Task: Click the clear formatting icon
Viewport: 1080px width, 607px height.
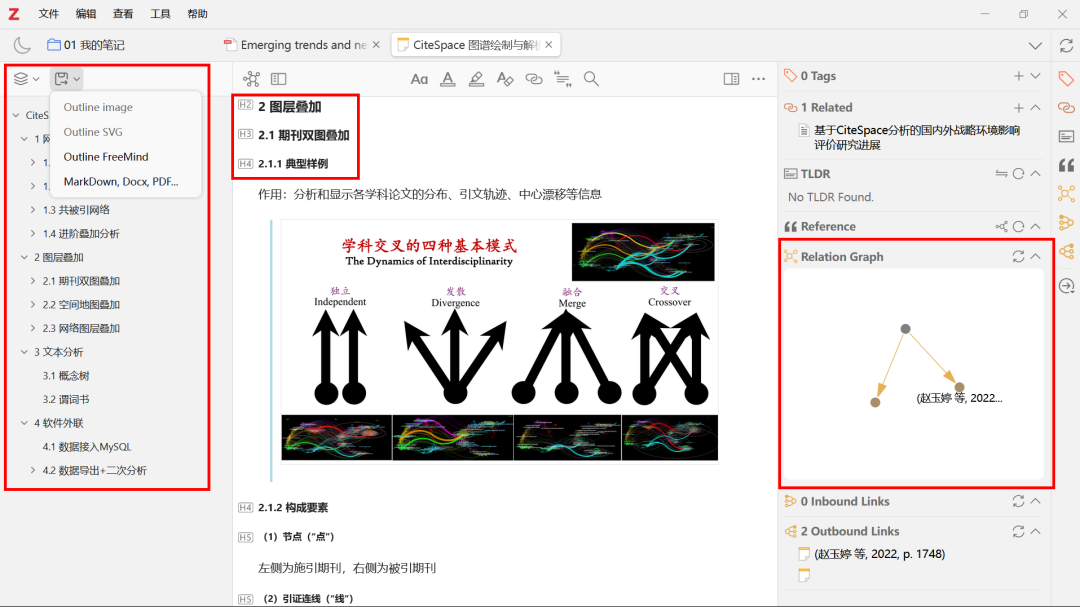Action: tap(505, 79)
